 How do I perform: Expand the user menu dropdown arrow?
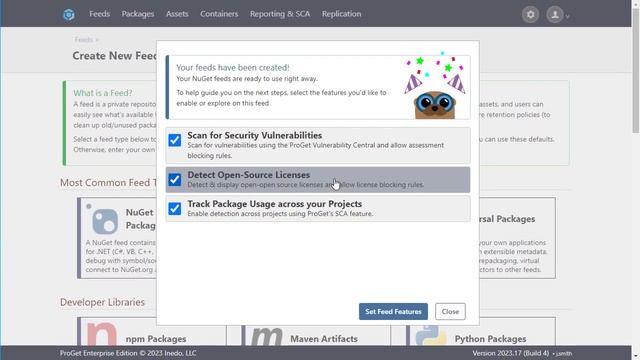[567, 17]
